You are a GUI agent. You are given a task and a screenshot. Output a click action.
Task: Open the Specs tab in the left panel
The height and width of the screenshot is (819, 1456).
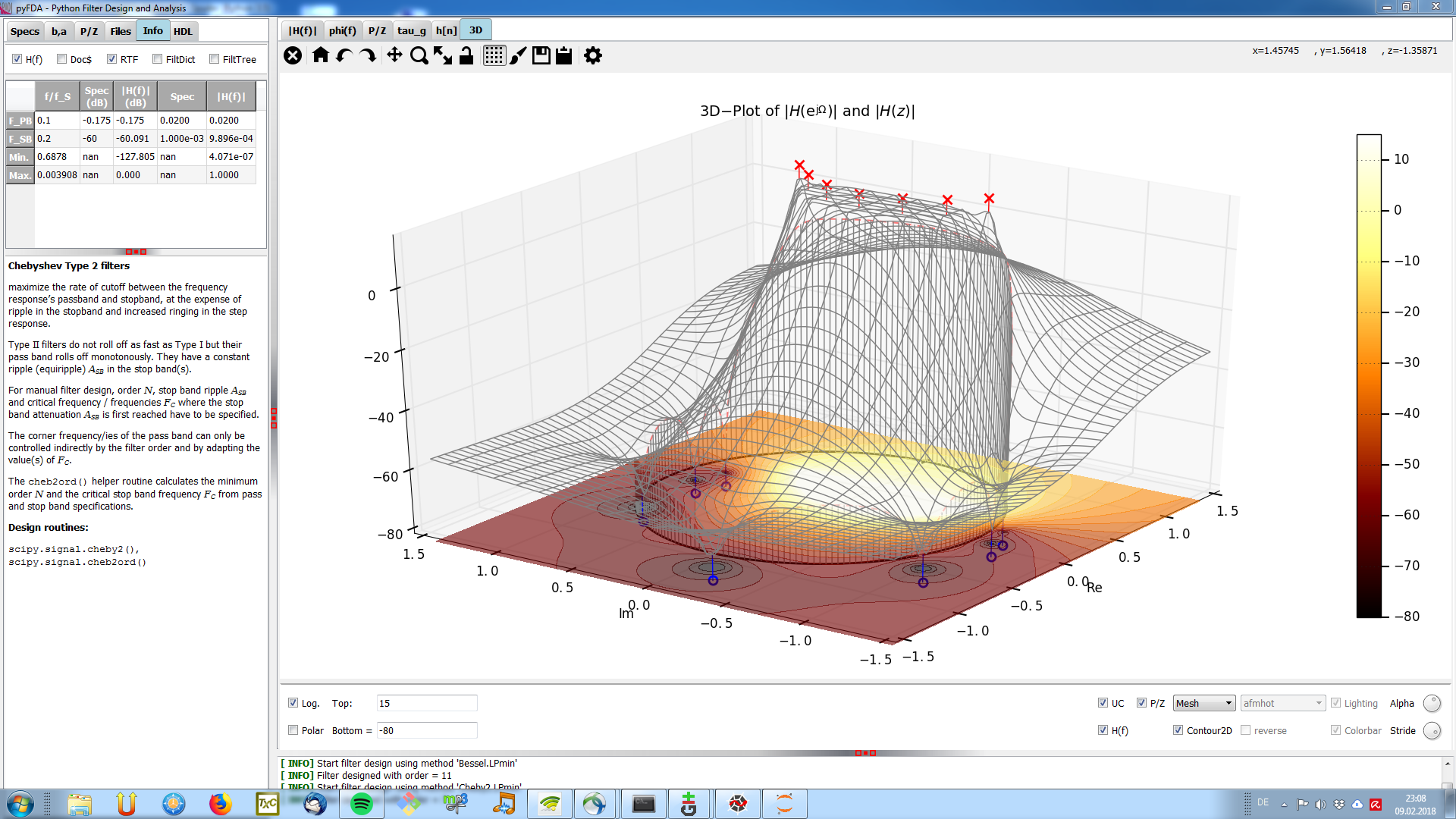click(25, 31)
